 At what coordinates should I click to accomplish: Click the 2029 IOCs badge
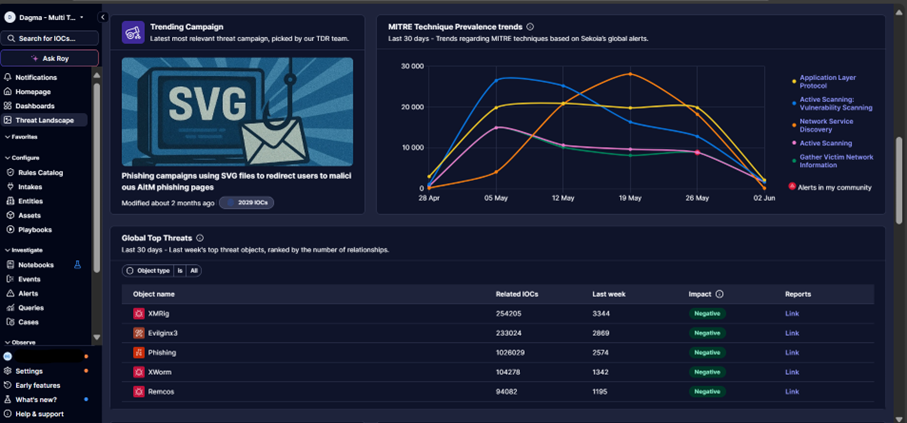[246, 203]
